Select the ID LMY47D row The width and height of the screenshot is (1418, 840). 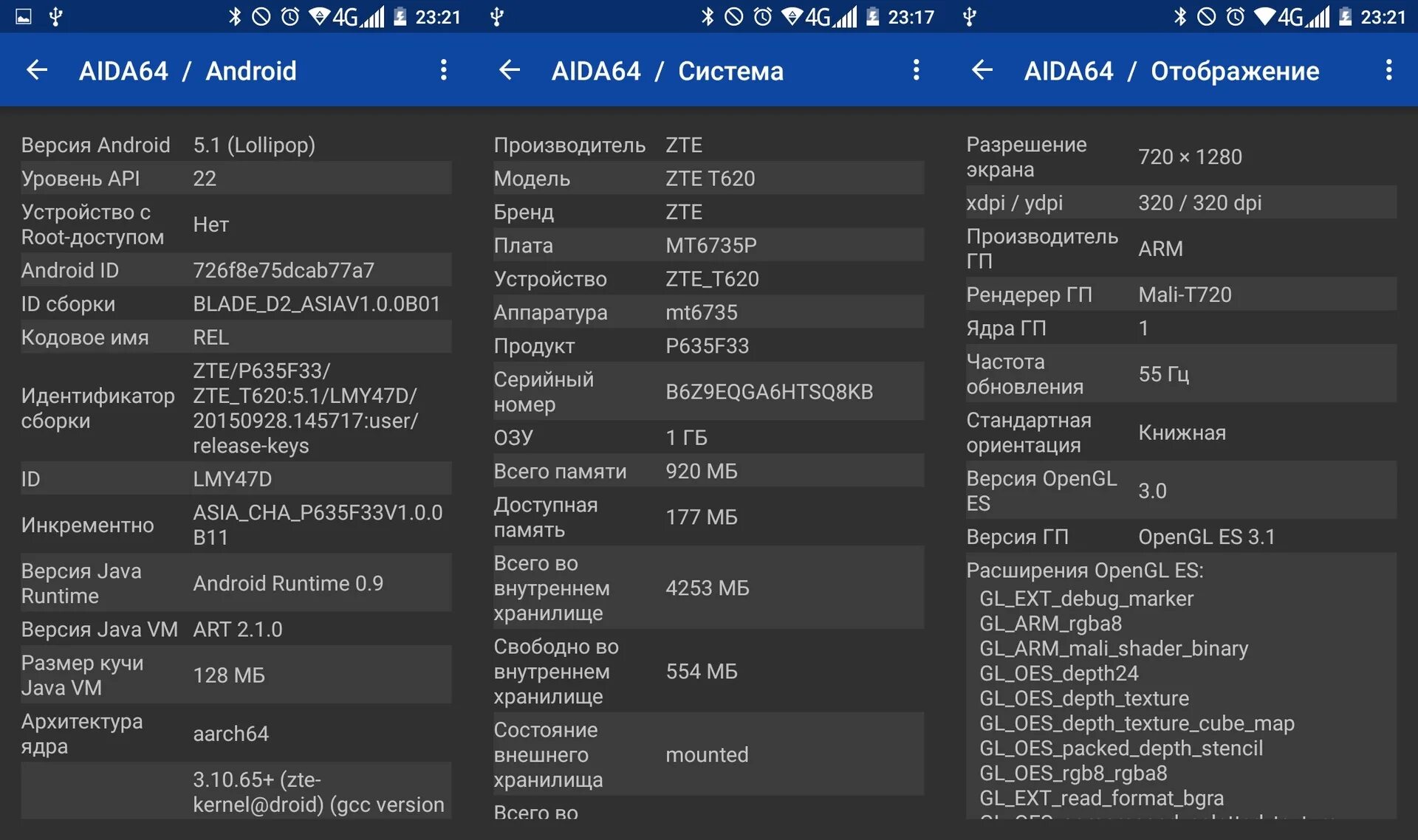coord(236,479)
